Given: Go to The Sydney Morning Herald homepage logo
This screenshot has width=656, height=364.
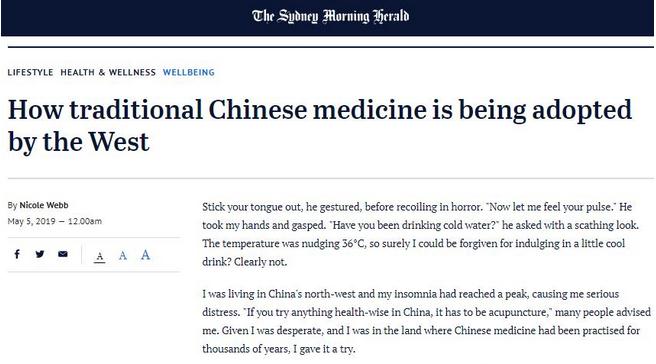Looking at the screenshot, I should pyautogui.click(x=331, y=16).
